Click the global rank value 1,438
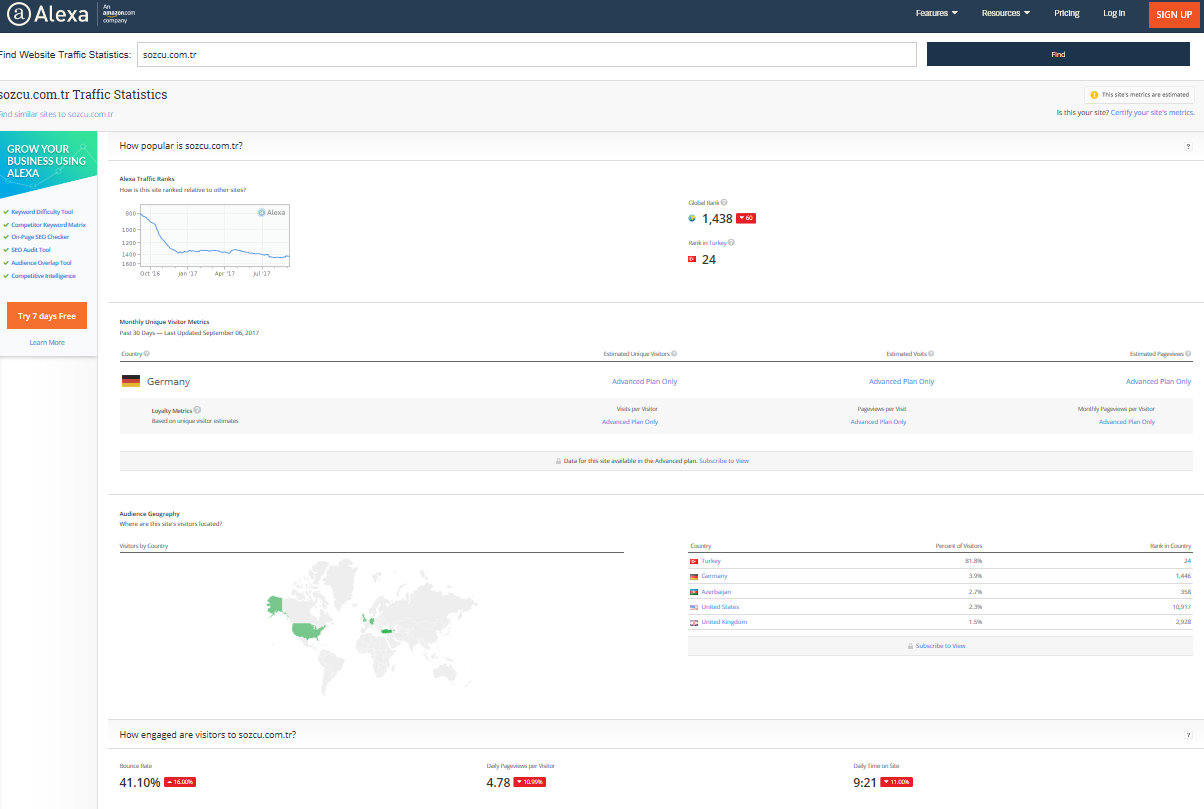 click(717, 218)
